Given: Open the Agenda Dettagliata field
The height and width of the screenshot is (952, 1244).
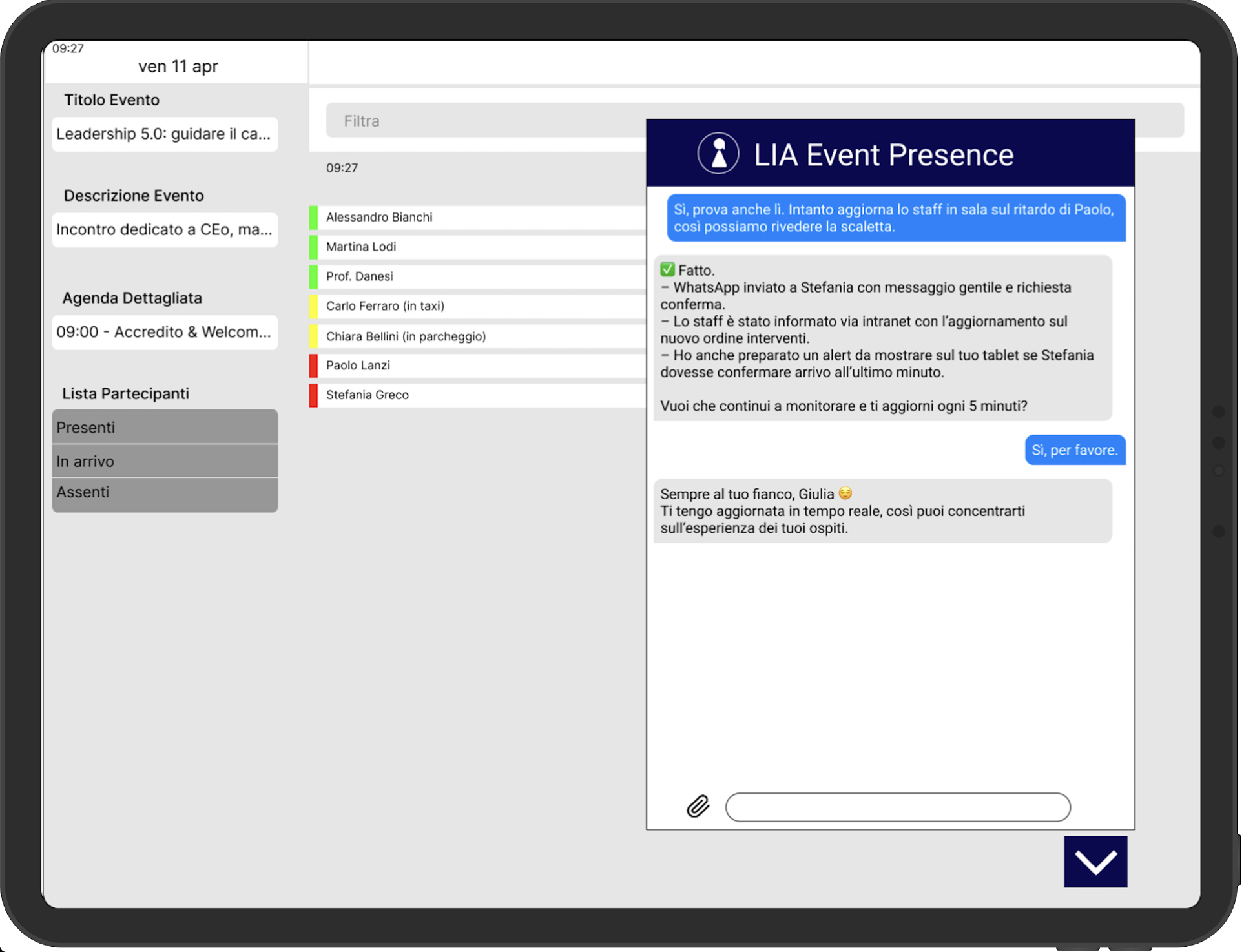Looking at the screenshot, I should pos(165,332).
